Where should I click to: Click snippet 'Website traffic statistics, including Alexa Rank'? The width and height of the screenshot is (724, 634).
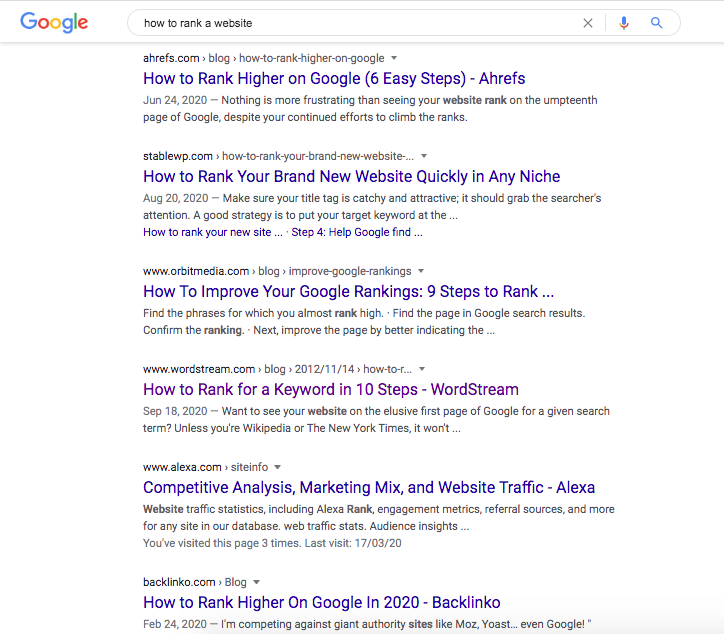point(379,517)
